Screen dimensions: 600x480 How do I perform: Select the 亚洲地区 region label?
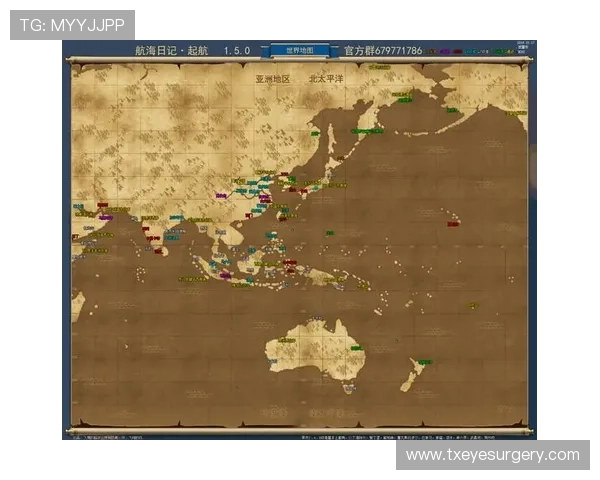pos(271,77)
